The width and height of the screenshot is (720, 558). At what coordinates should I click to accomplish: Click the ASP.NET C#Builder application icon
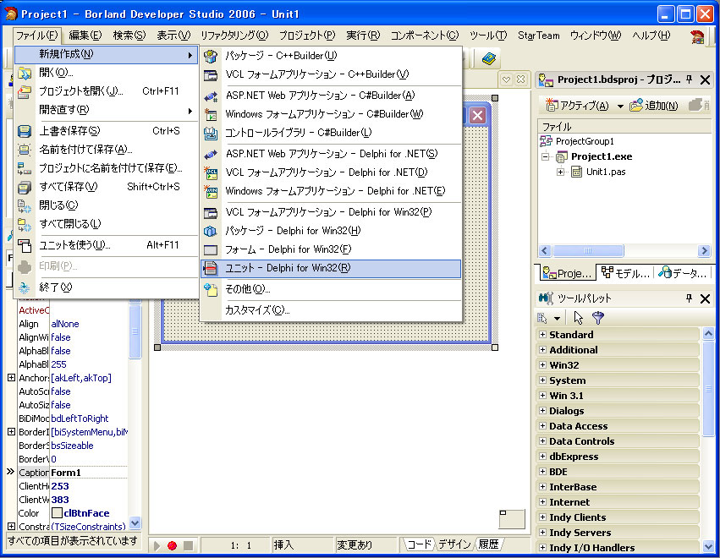point(211,96)
